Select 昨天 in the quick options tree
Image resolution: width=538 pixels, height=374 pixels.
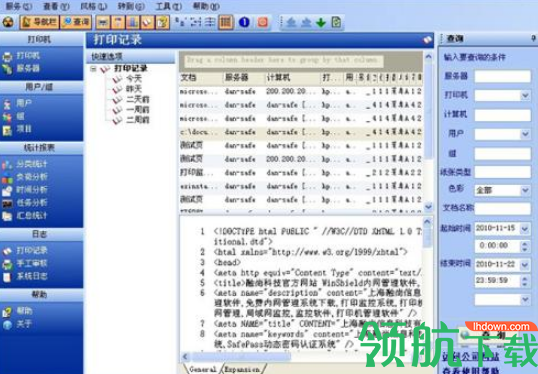[x=133, y=89]
